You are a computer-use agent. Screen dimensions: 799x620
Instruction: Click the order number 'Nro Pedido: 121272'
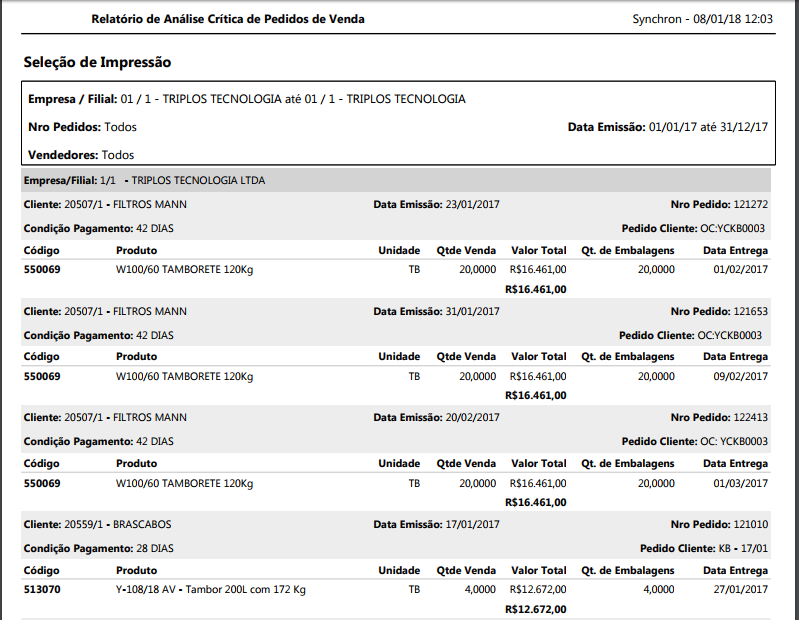pyautogui.click(x=719, y=204)
